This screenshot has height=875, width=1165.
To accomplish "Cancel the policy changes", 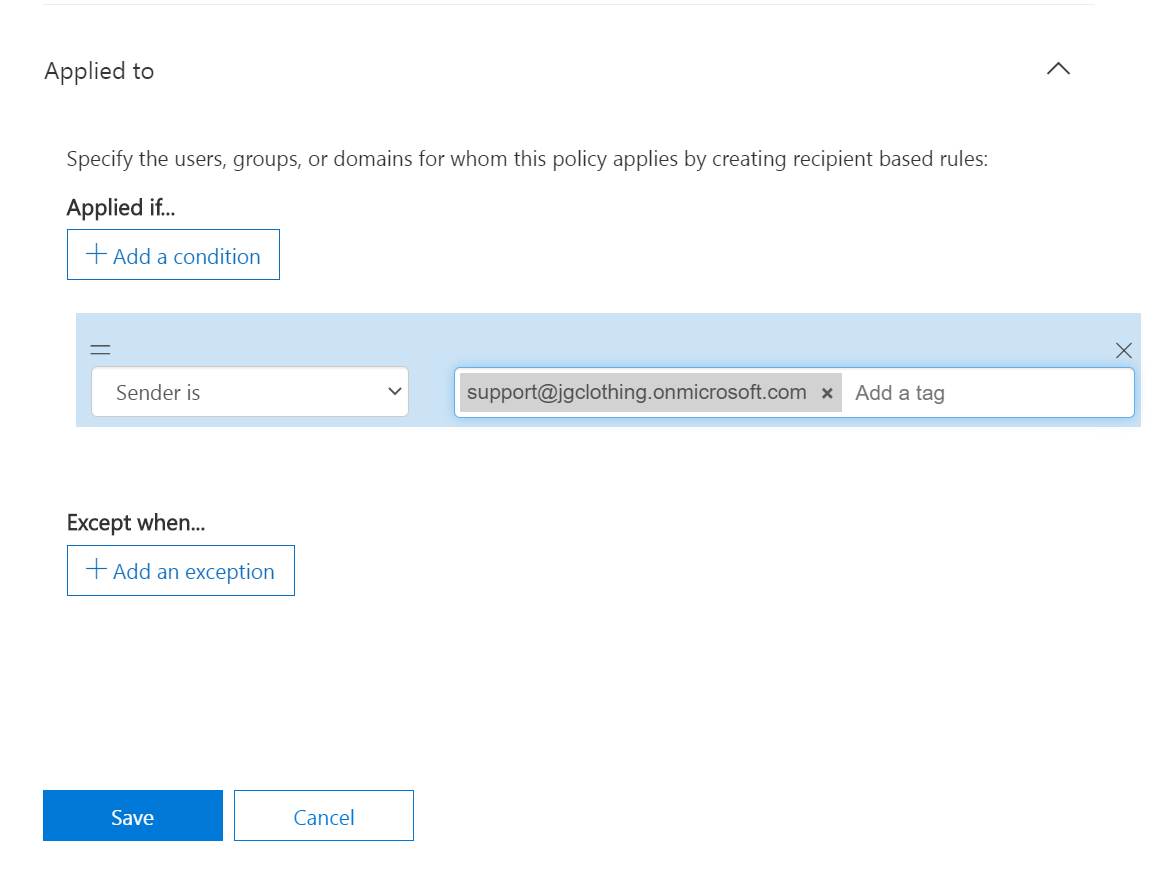I will click(x=324, y=816).
